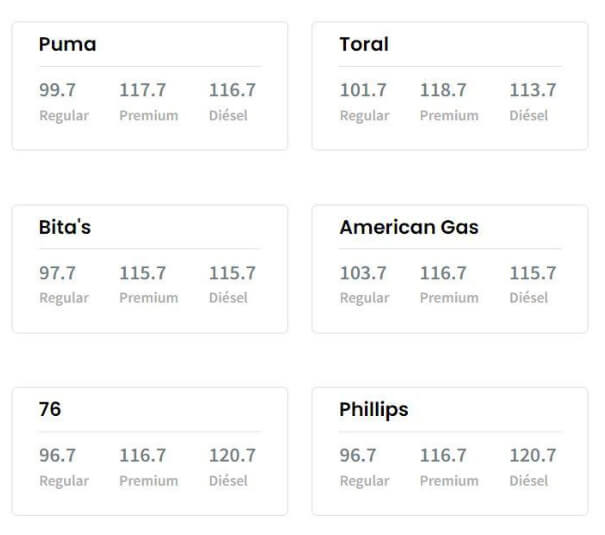The width and height of the screenshot is (605, 535).
Task: Click Toral's diesel price 113.7
Action: [x=533, y=90]
